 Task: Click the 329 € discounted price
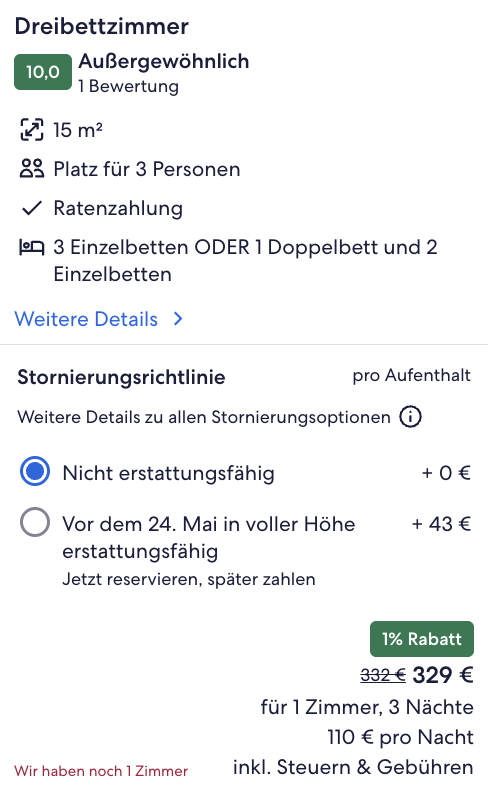[443, 675]
